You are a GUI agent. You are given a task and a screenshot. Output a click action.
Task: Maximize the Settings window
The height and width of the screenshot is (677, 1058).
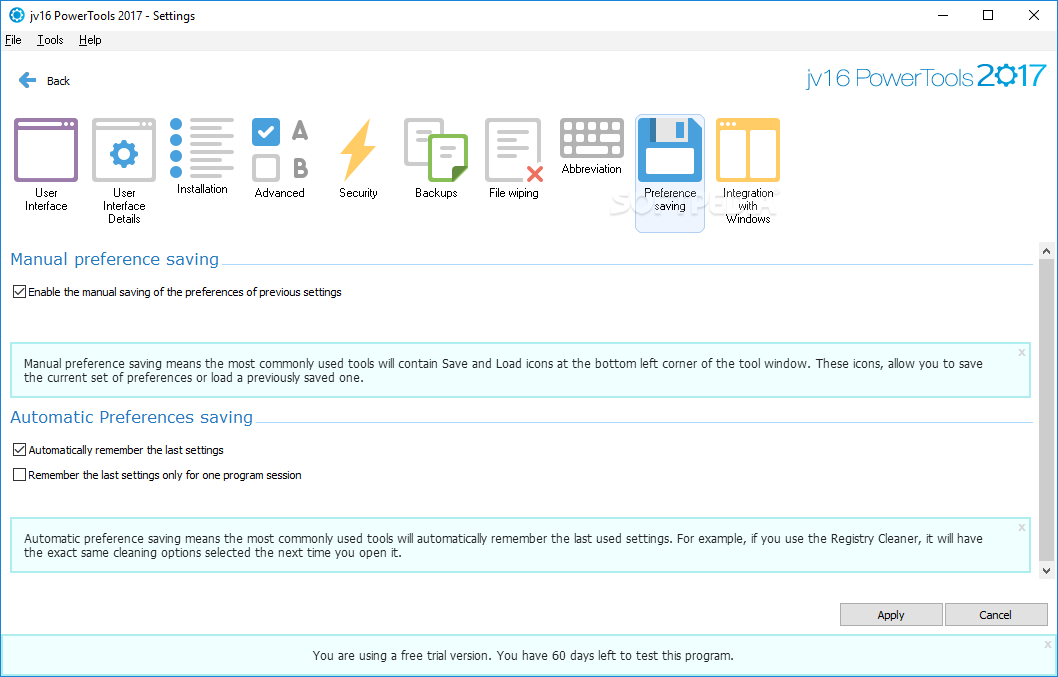(x=988, y=15)
